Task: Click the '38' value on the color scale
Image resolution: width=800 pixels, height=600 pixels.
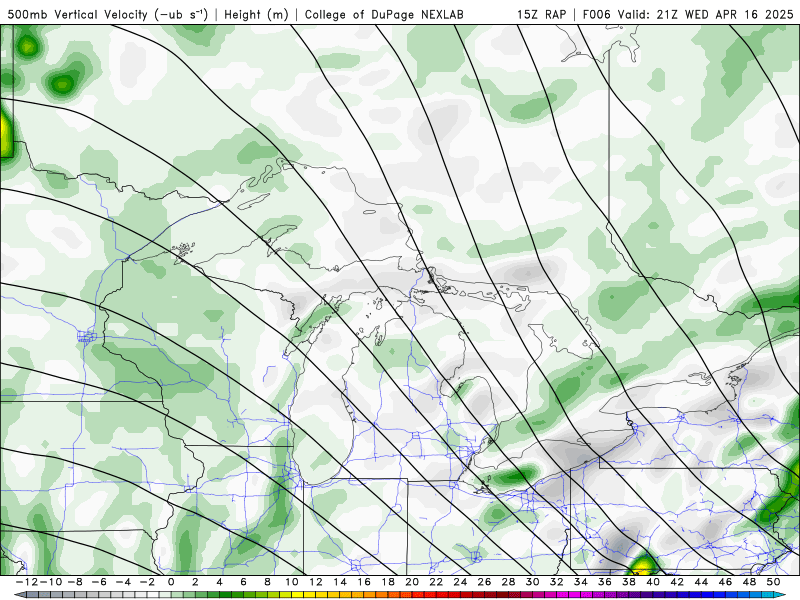Action: click(x=629, y=582)
